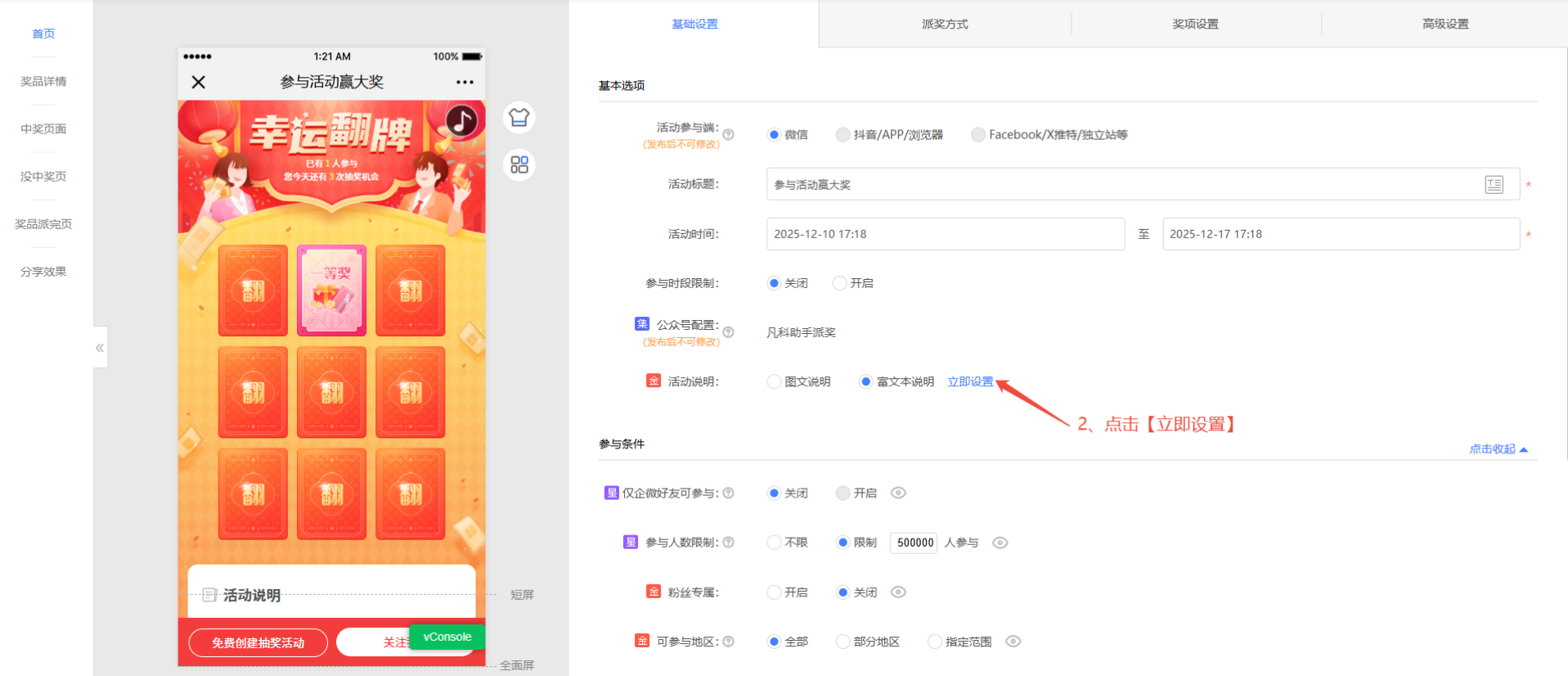Viewport: 1568px width, 676px height.
Task: Collapse section via 点击收起 link
Action: click(1498, 448)
